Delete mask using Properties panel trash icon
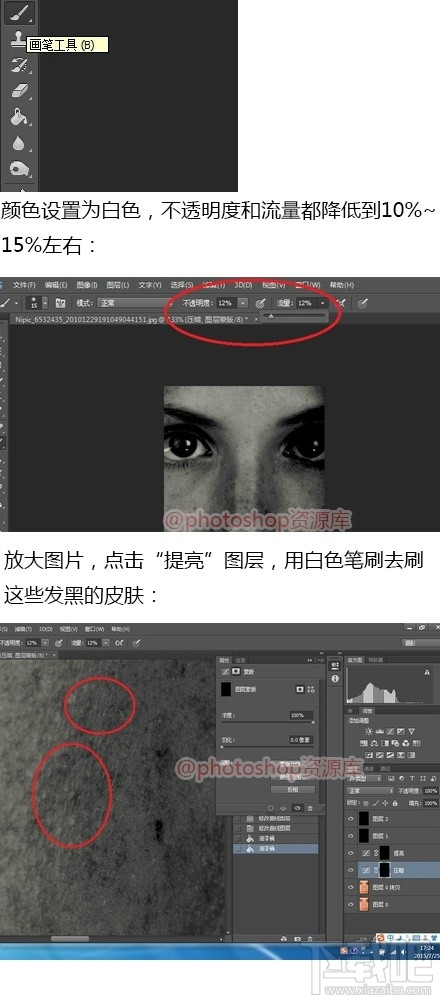This screenshot has width=440, height=1000. click(310, 808)
